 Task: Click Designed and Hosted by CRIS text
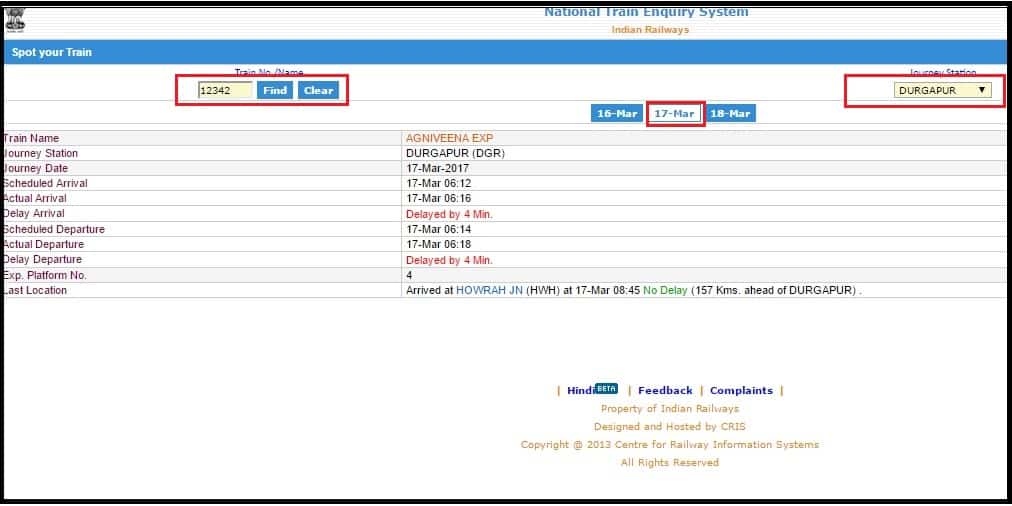tap(669, 427)
